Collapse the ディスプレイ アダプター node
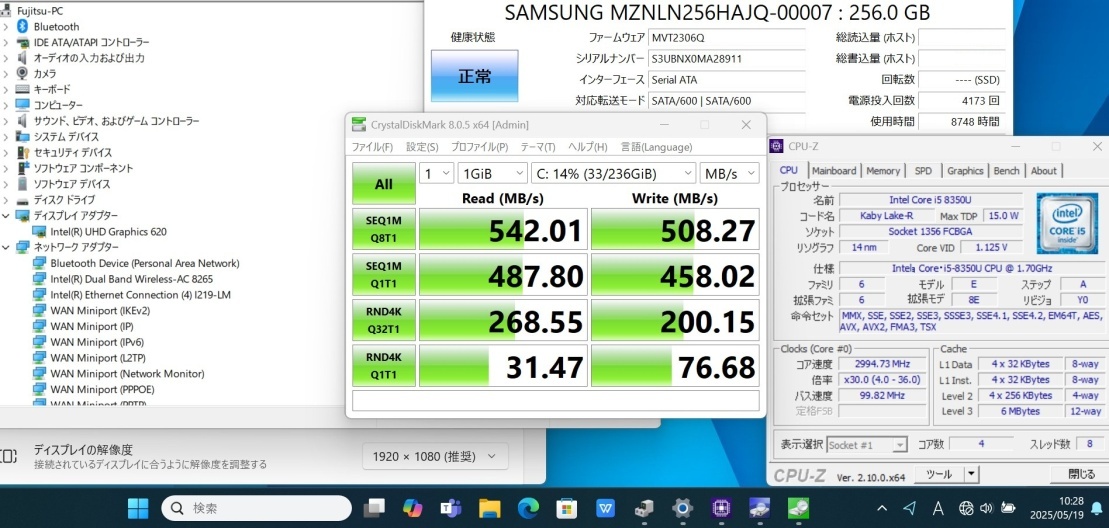 6,216
